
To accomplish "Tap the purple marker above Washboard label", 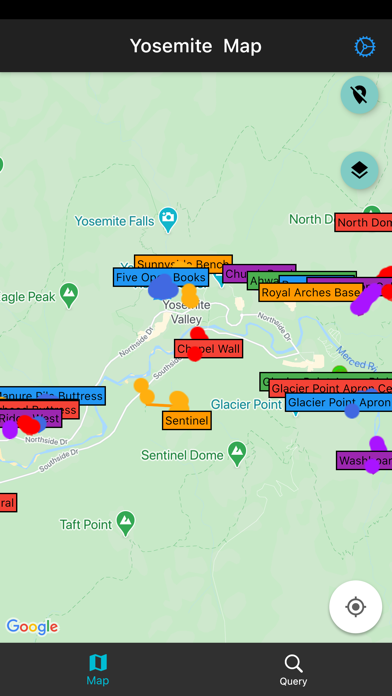I will 377,444.
